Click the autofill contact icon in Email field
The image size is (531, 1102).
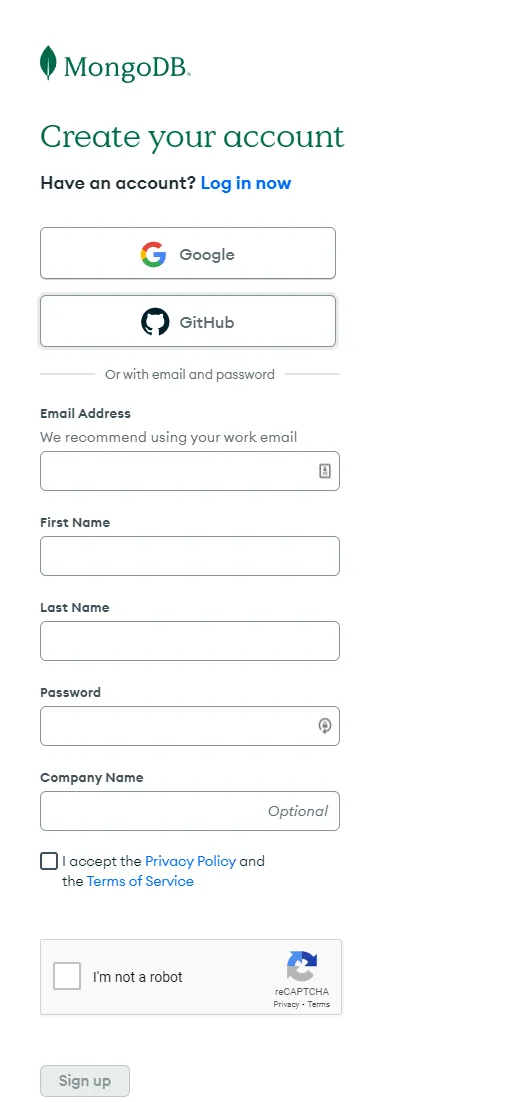324,471
